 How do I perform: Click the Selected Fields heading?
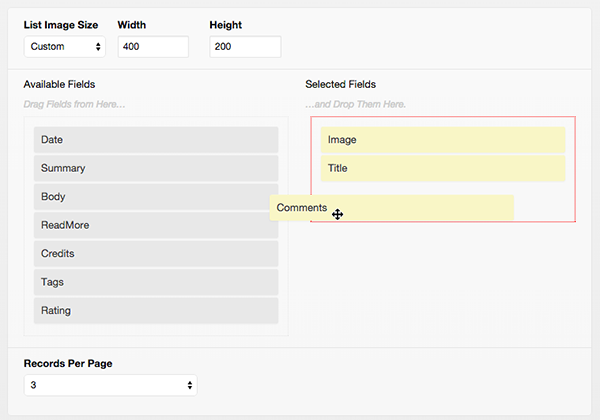tap(341, 84)
